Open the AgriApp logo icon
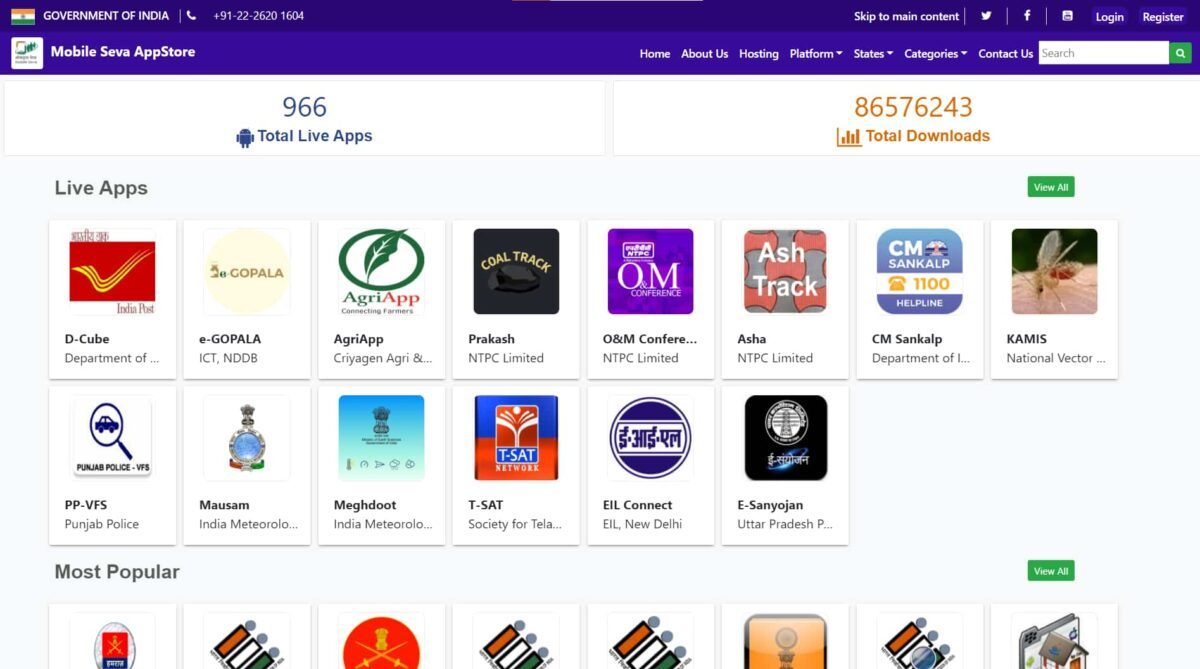This screenshot has width=1200, height=669. point(381,271)
